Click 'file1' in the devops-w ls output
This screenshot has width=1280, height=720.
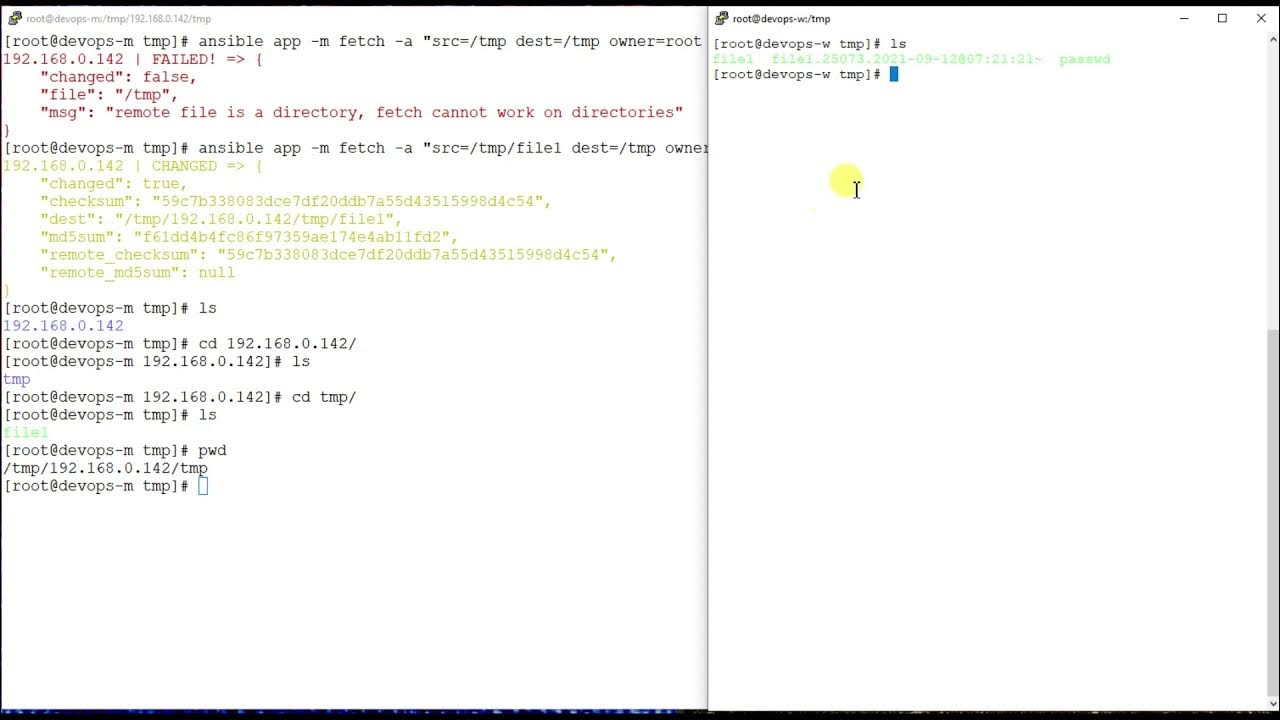coord(733,59)
